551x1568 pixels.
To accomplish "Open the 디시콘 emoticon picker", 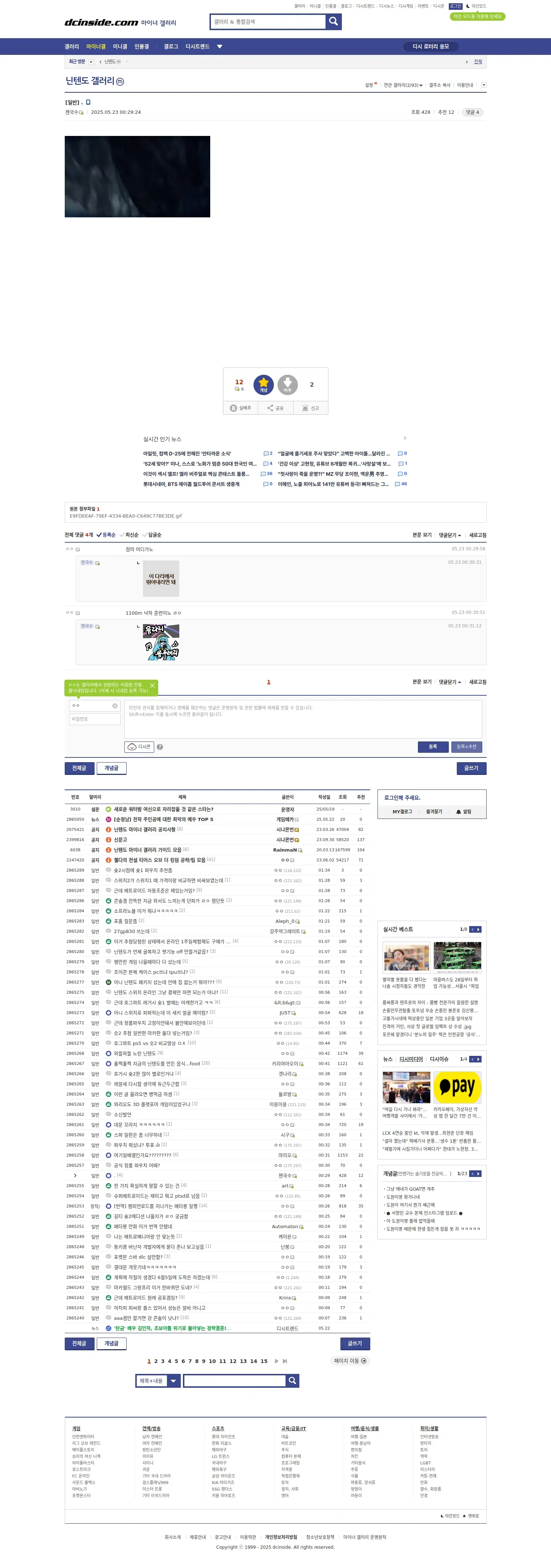I will [139, 746].
